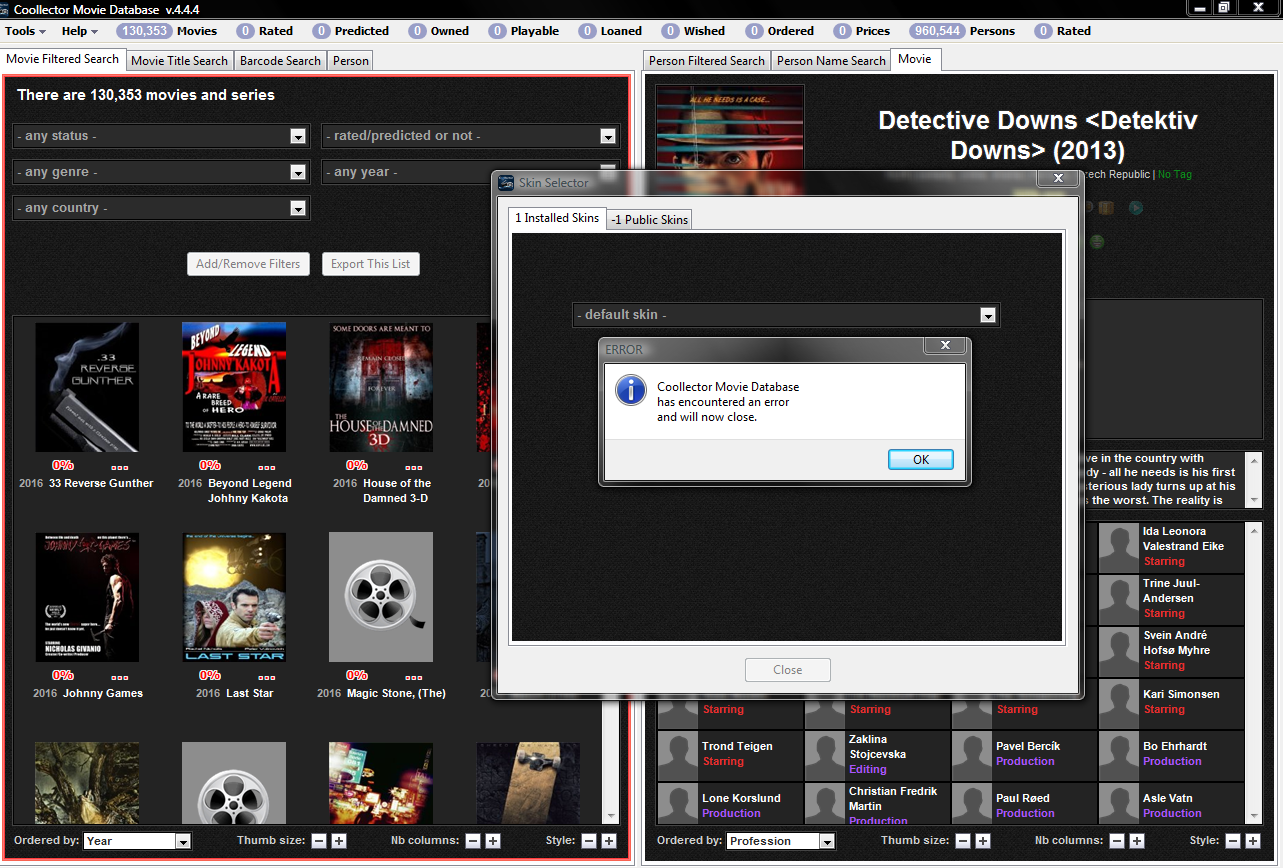
Task: Click the 0 Loaned counter in header
Action: point(610,31)
